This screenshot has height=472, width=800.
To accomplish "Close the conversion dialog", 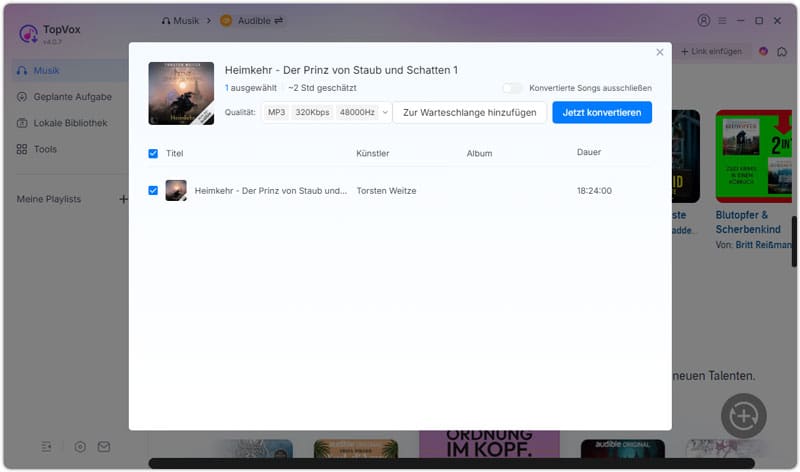I will coord(660,52).
